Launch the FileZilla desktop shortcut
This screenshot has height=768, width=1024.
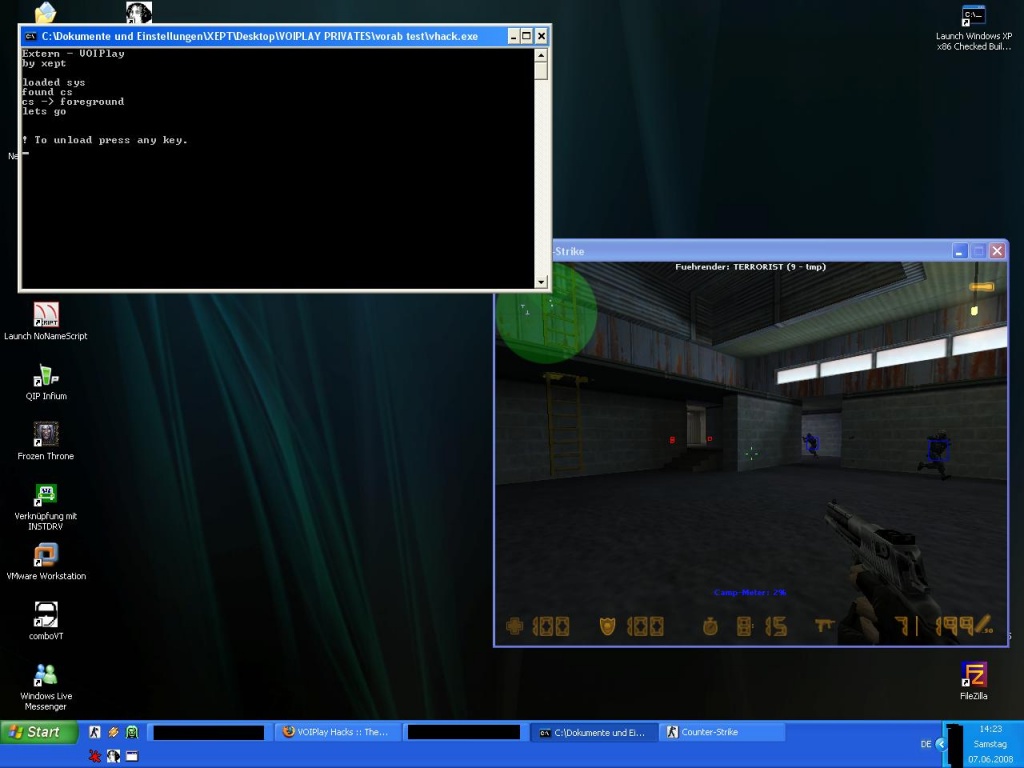pyautogui.click(x=973, y=675)
